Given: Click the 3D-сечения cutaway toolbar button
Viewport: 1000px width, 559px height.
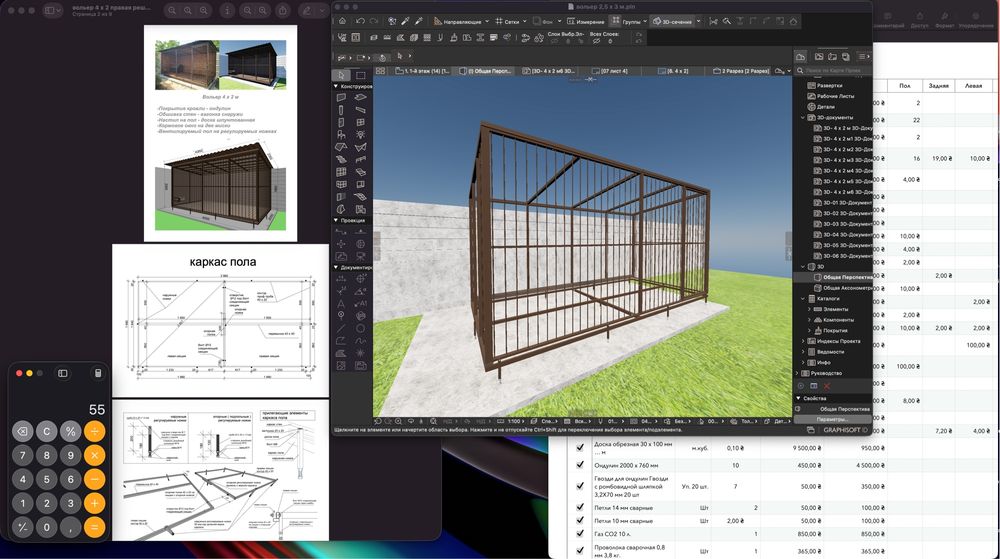Looking at the screenshot, I should click(x=674, y=21).
